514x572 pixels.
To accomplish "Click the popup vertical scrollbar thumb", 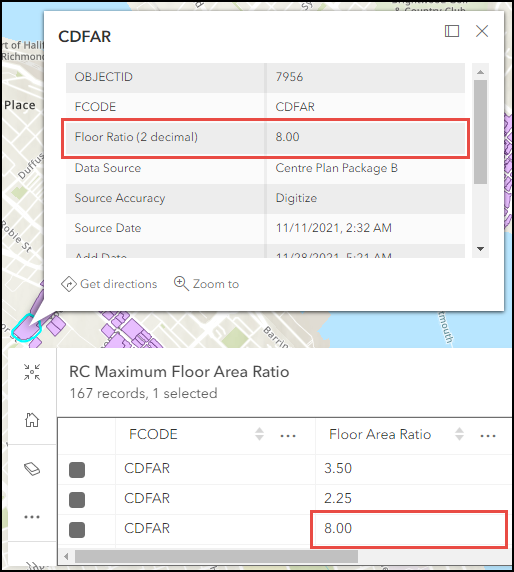I will [x=480, y=132].
